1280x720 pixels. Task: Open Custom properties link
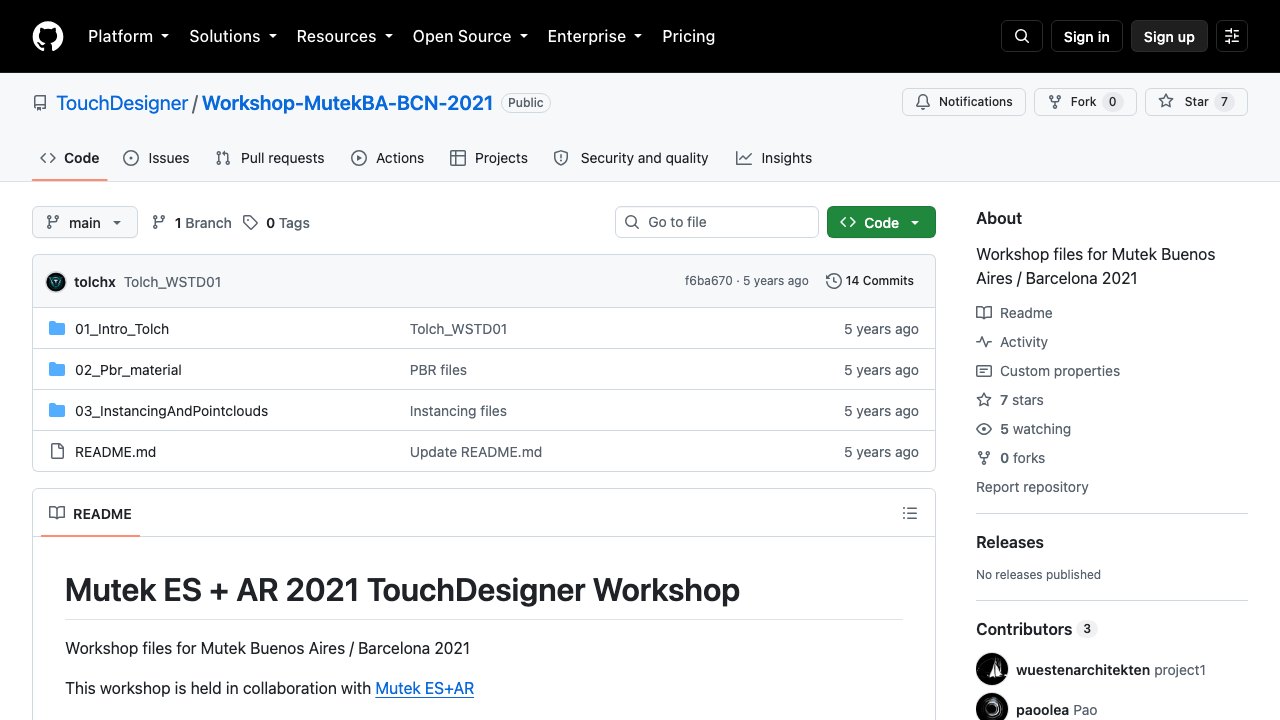coord(1048,371)
